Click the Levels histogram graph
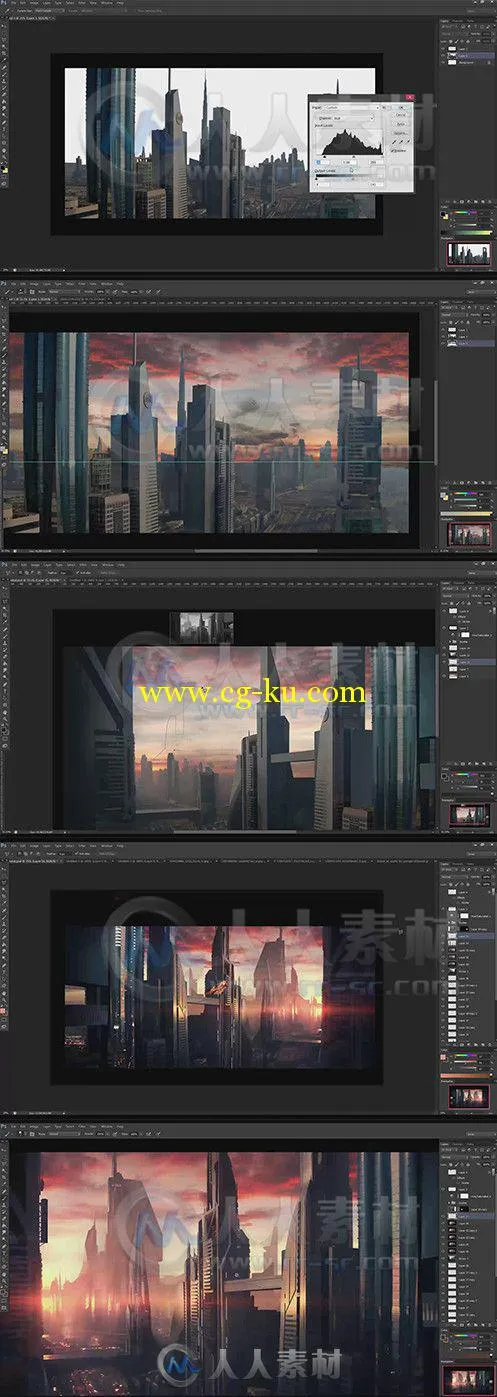This screenshot has width=497, height=1397. tap(349, 142)
